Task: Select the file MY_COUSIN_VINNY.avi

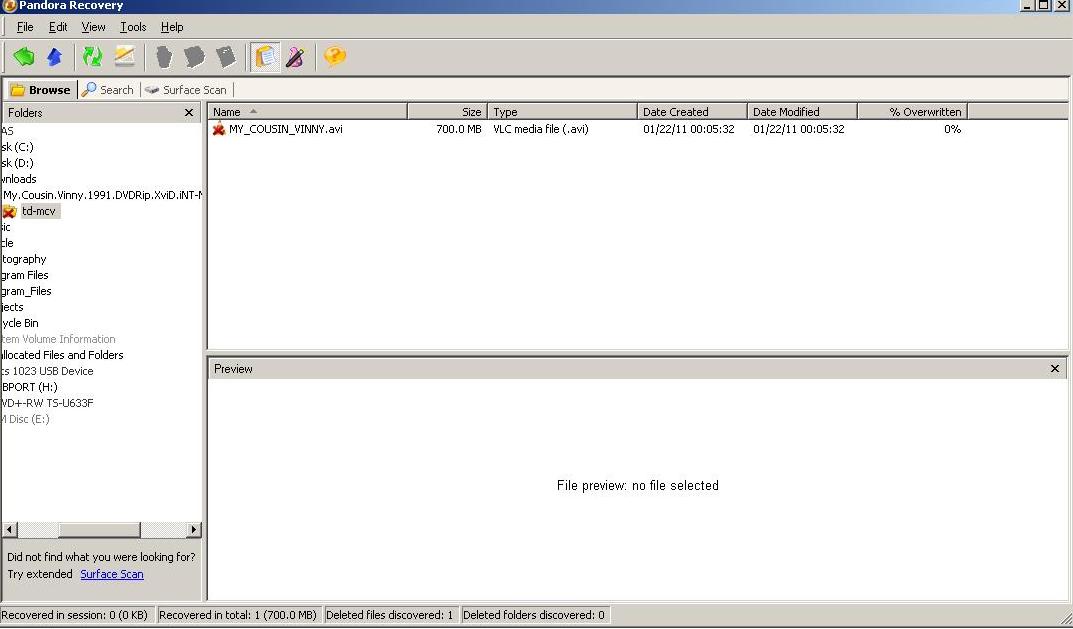Action: point(285,129)
